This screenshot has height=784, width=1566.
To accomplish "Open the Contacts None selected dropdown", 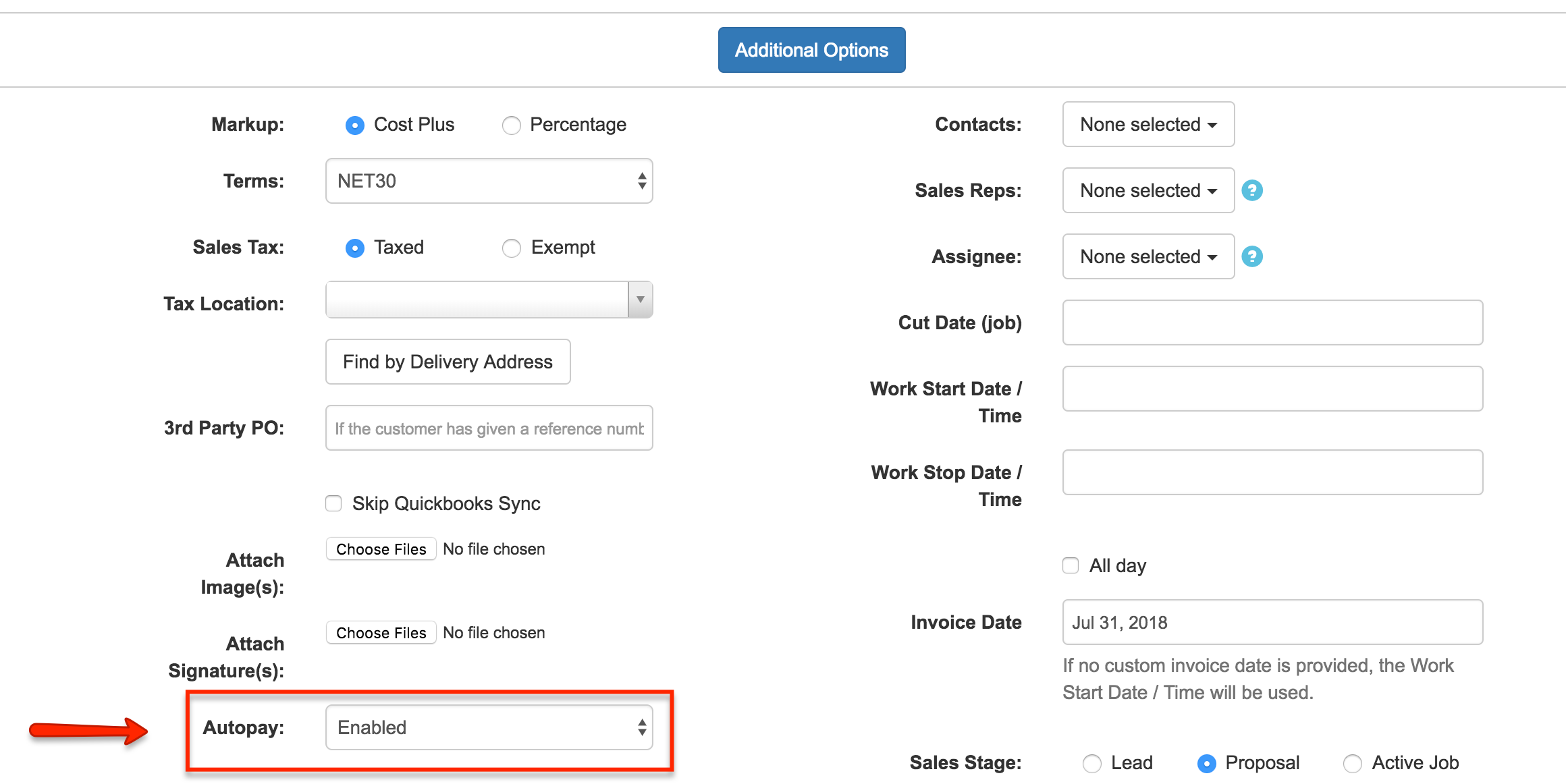I will point(1148,124).
